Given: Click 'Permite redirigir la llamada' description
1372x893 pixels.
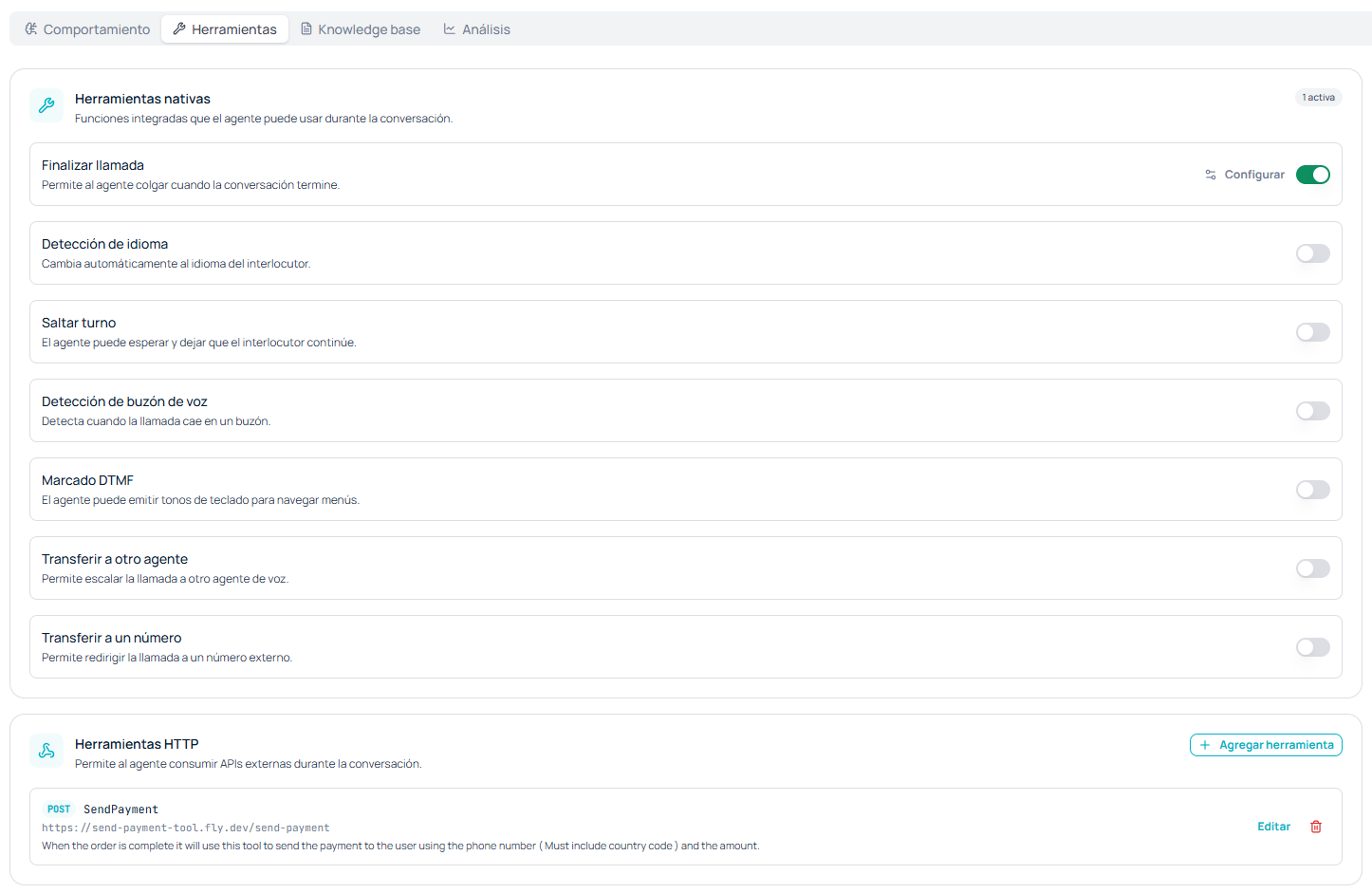Looking at the screenshot, I should tap(167, 658).
